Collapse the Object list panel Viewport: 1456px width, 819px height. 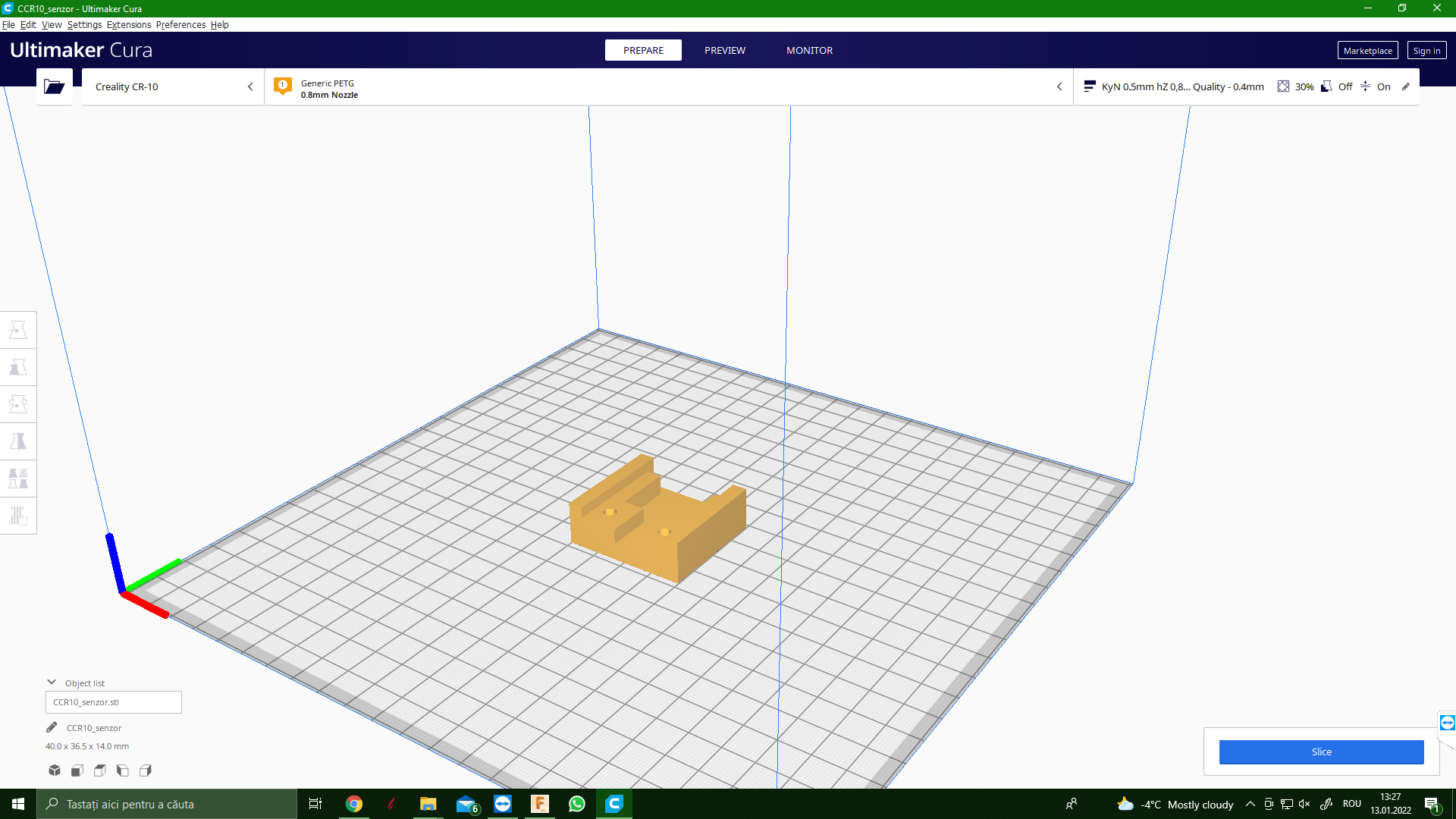[x=52, y=682]
